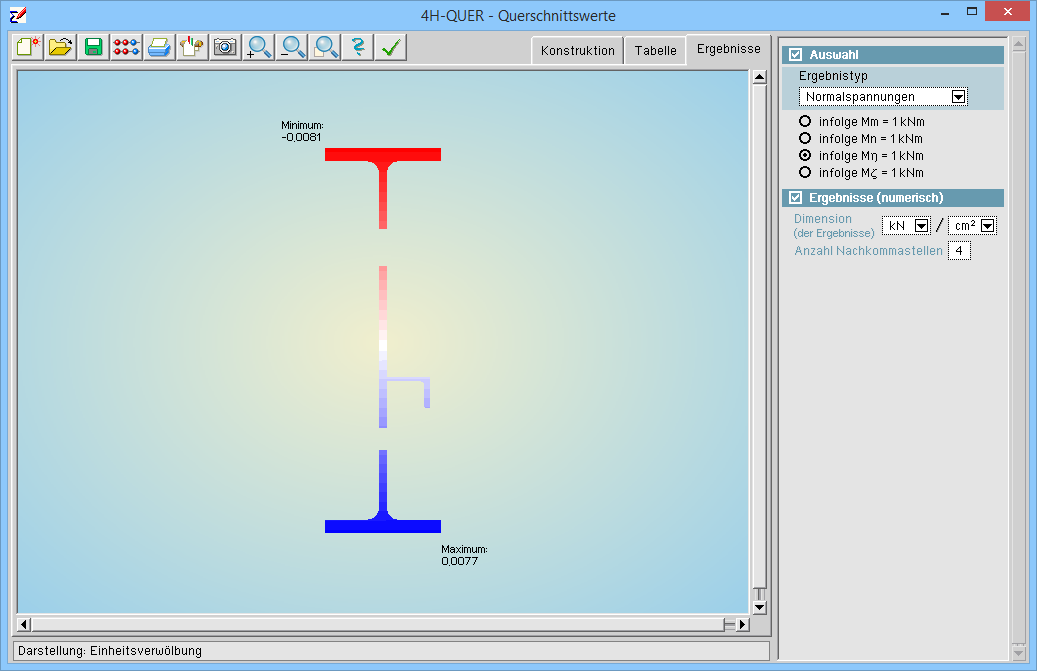Click the Anzahl Nachkommastellen input field
This screenshot has width=1037, height=671.
959,251
